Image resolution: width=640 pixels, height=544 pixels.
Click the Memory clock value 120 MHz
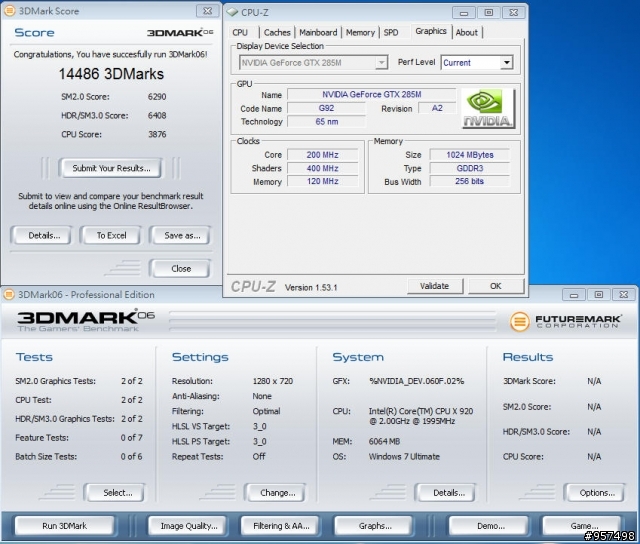(x=322, y=181)
